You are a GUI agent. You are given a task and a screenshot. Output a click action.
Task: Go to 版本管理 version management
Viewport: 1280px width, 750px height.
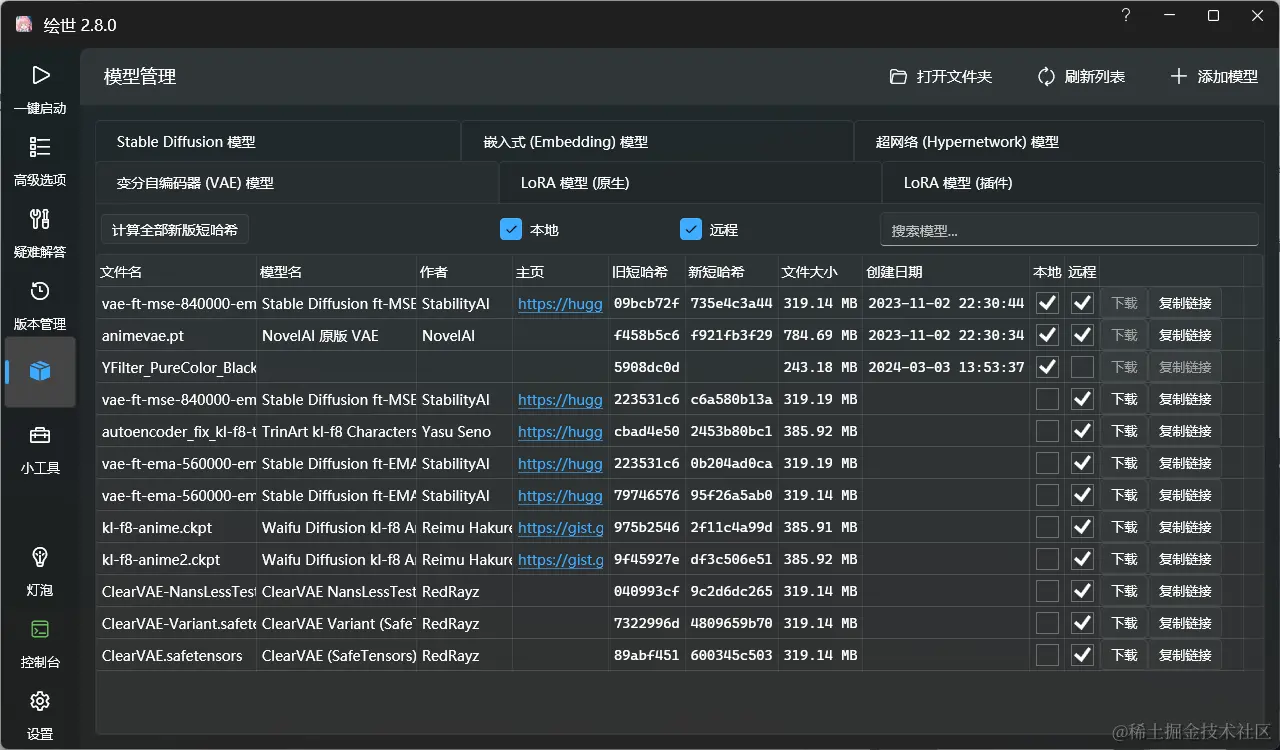(x=40, y=305)
